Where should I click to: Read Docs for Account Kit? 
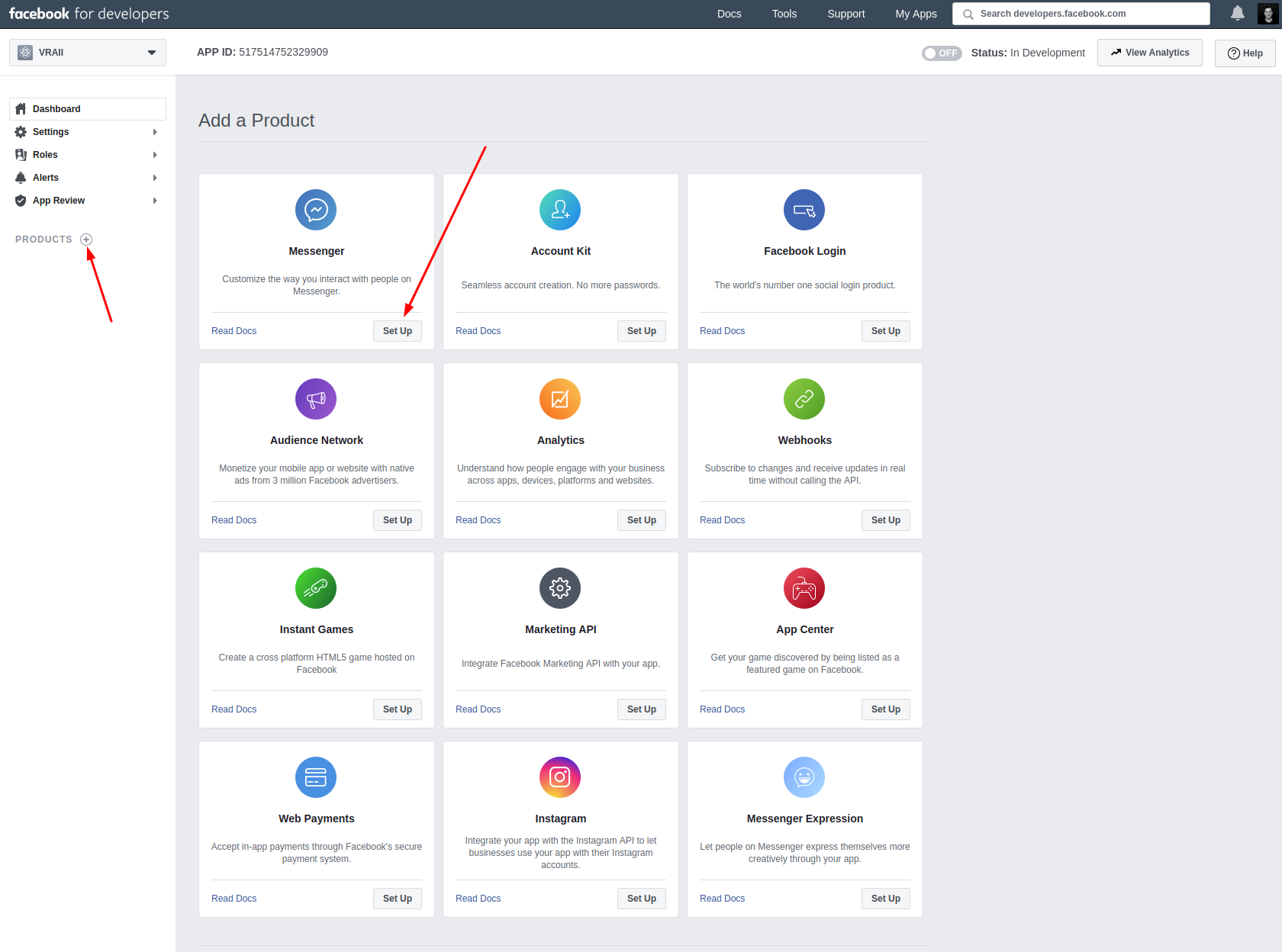point(478,331)
